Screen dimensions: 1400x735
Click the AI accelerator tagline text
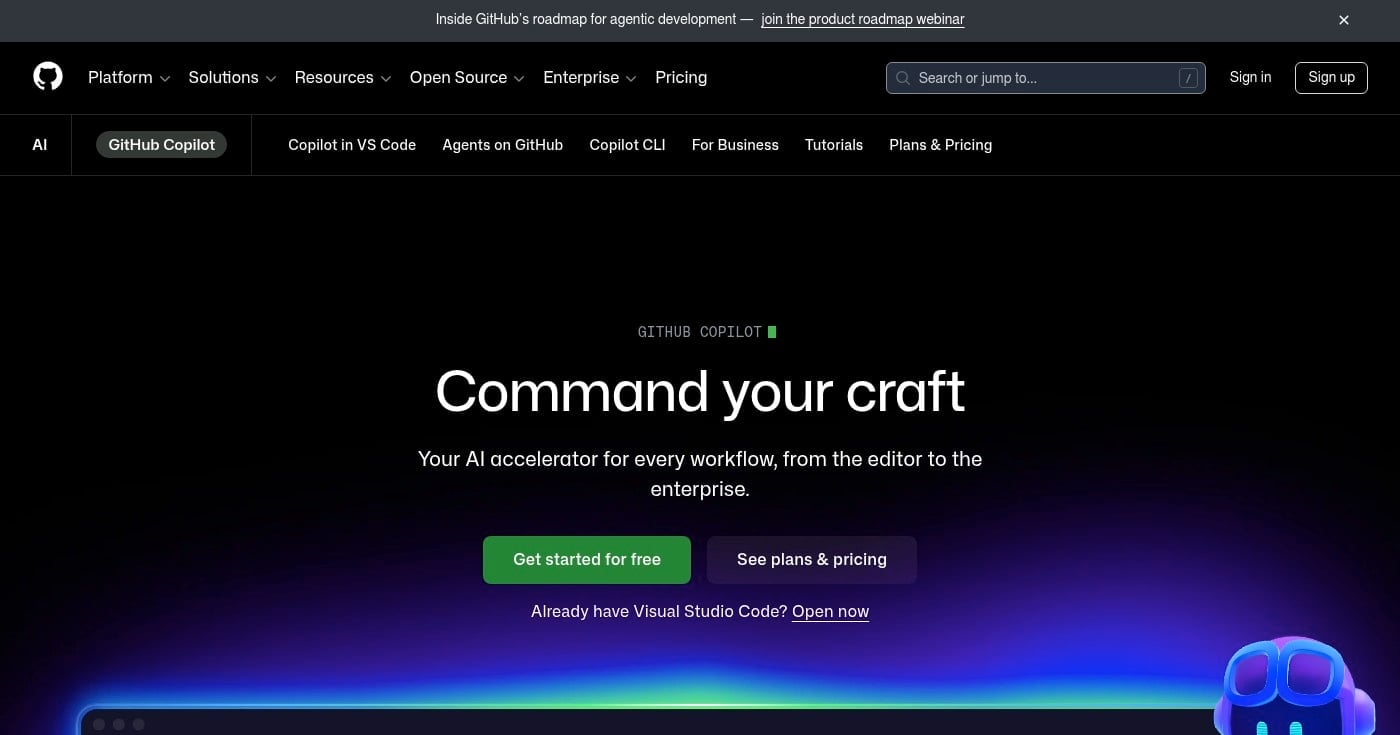(700, 474)
